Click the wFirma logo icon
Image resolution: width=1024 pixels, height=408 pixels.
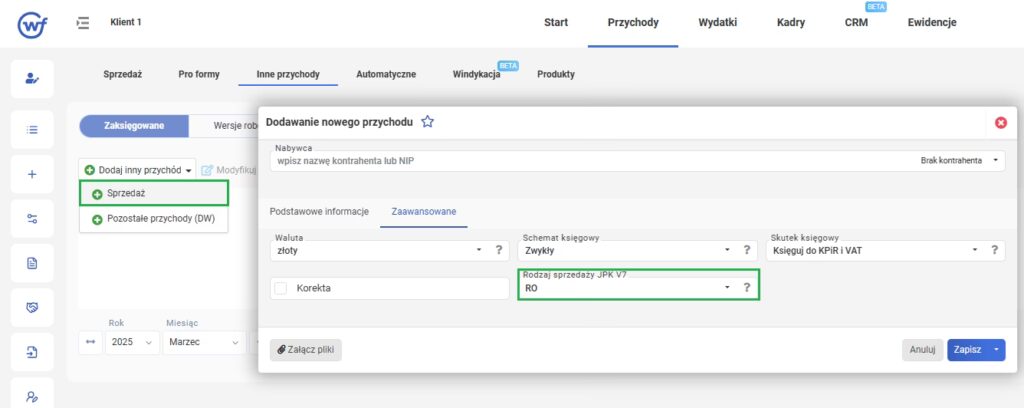[32, 22]
